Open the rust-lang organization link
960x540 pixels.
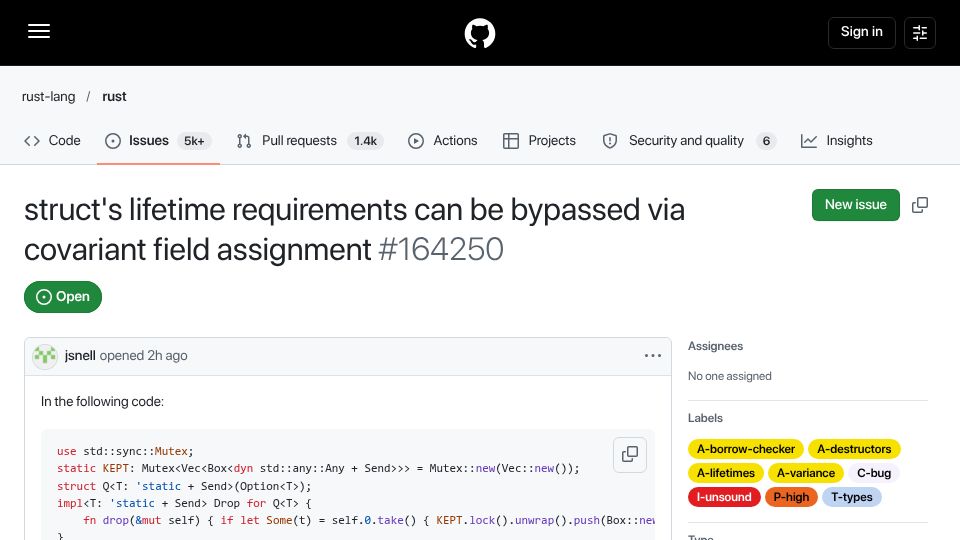click(x=48, y=97)
